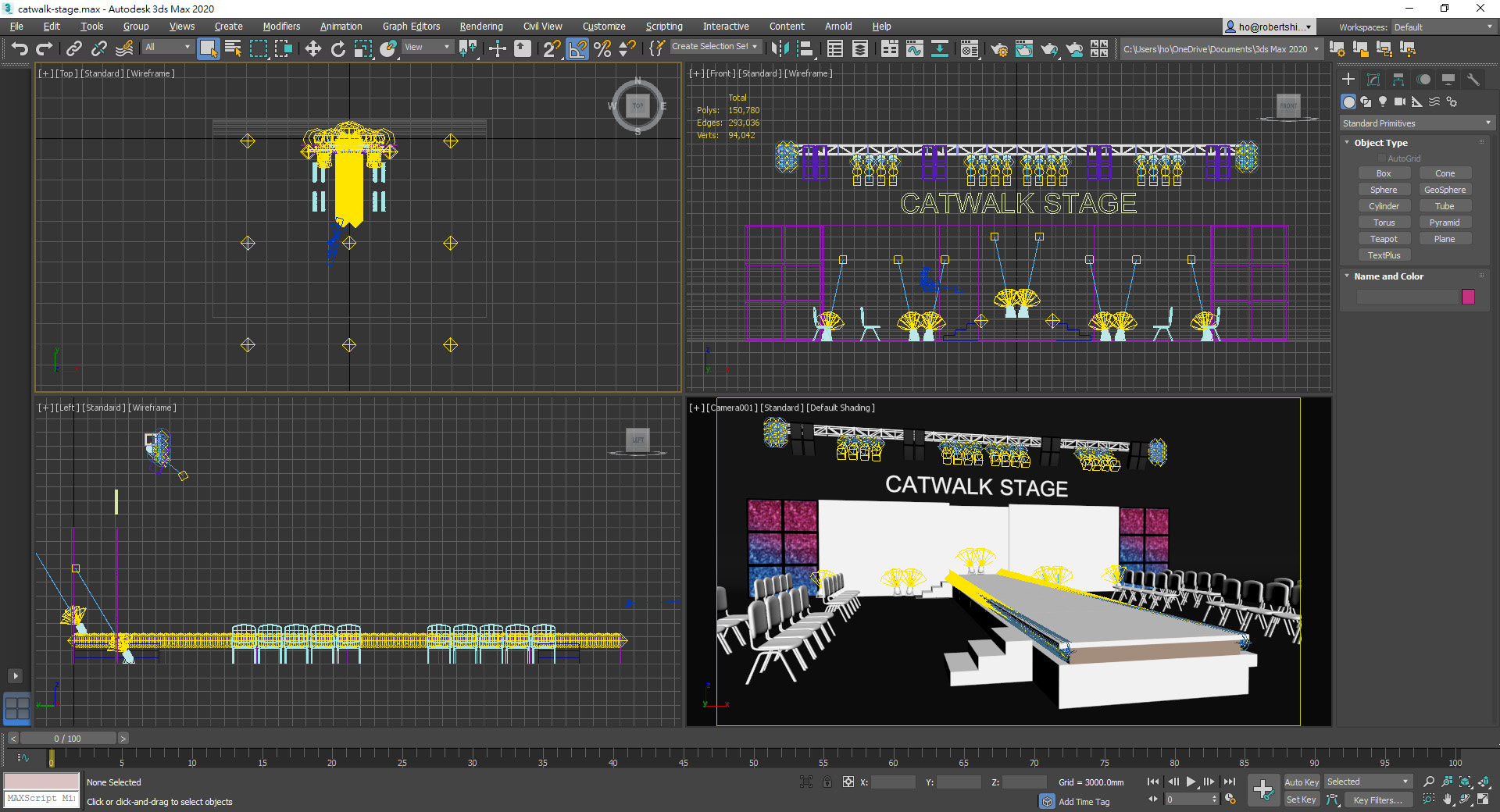Click the Teapot primitive button
The height and width of the screenshot is (812, 1500).
[x=1384, y=239]
